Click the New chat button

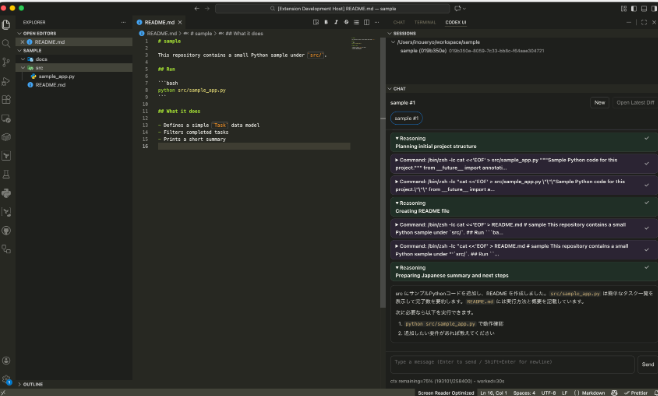pyautogui.click(x=600, y=103)
